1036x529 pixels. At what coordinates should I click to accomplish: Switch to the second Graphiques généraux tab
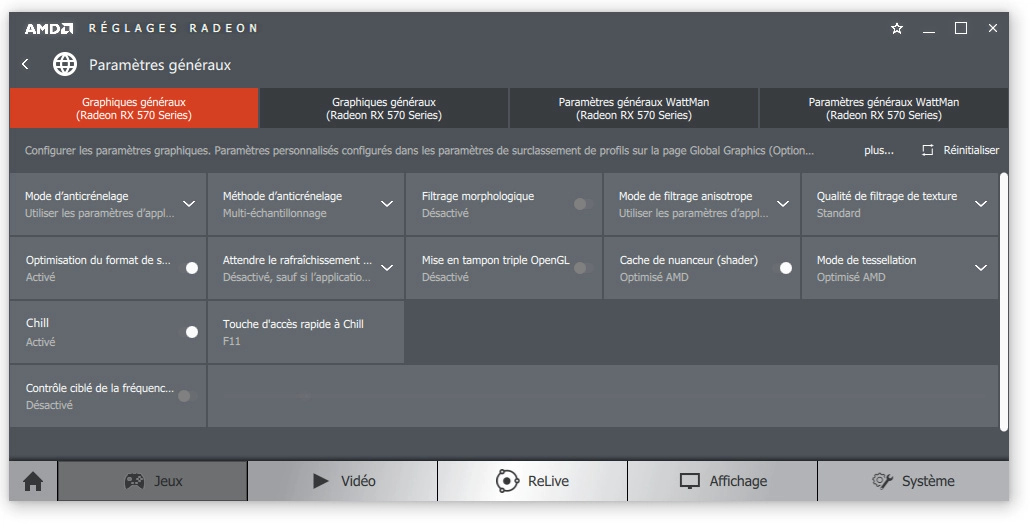click(384, 108)
